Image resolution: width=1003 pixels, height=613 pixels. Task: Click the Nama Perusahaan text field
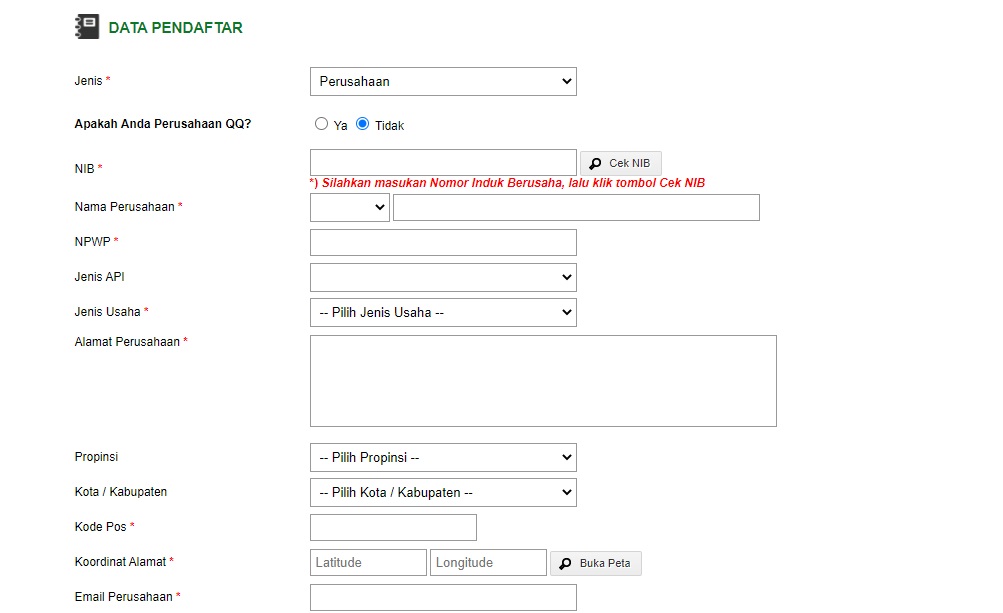576,207
